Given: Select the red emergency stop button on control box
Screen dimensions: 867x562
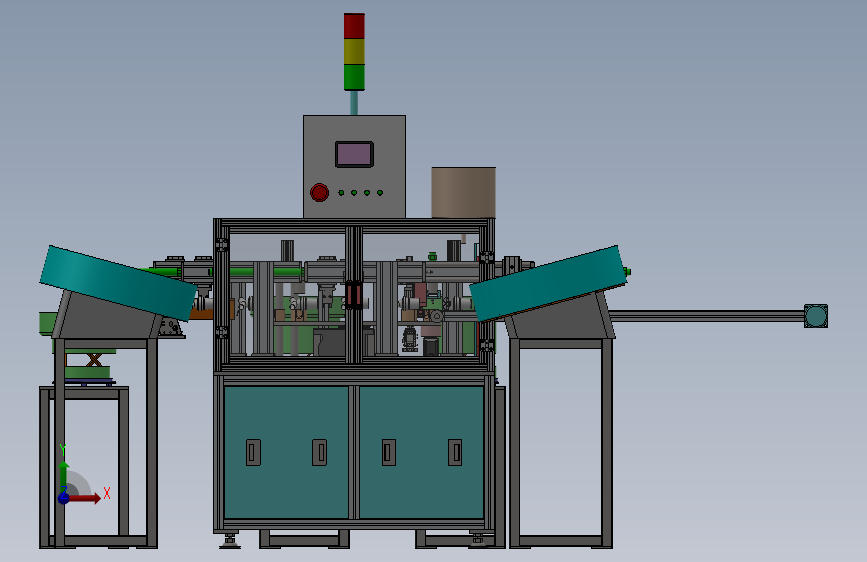Looking at the screenshot, I should pos(320,192).
